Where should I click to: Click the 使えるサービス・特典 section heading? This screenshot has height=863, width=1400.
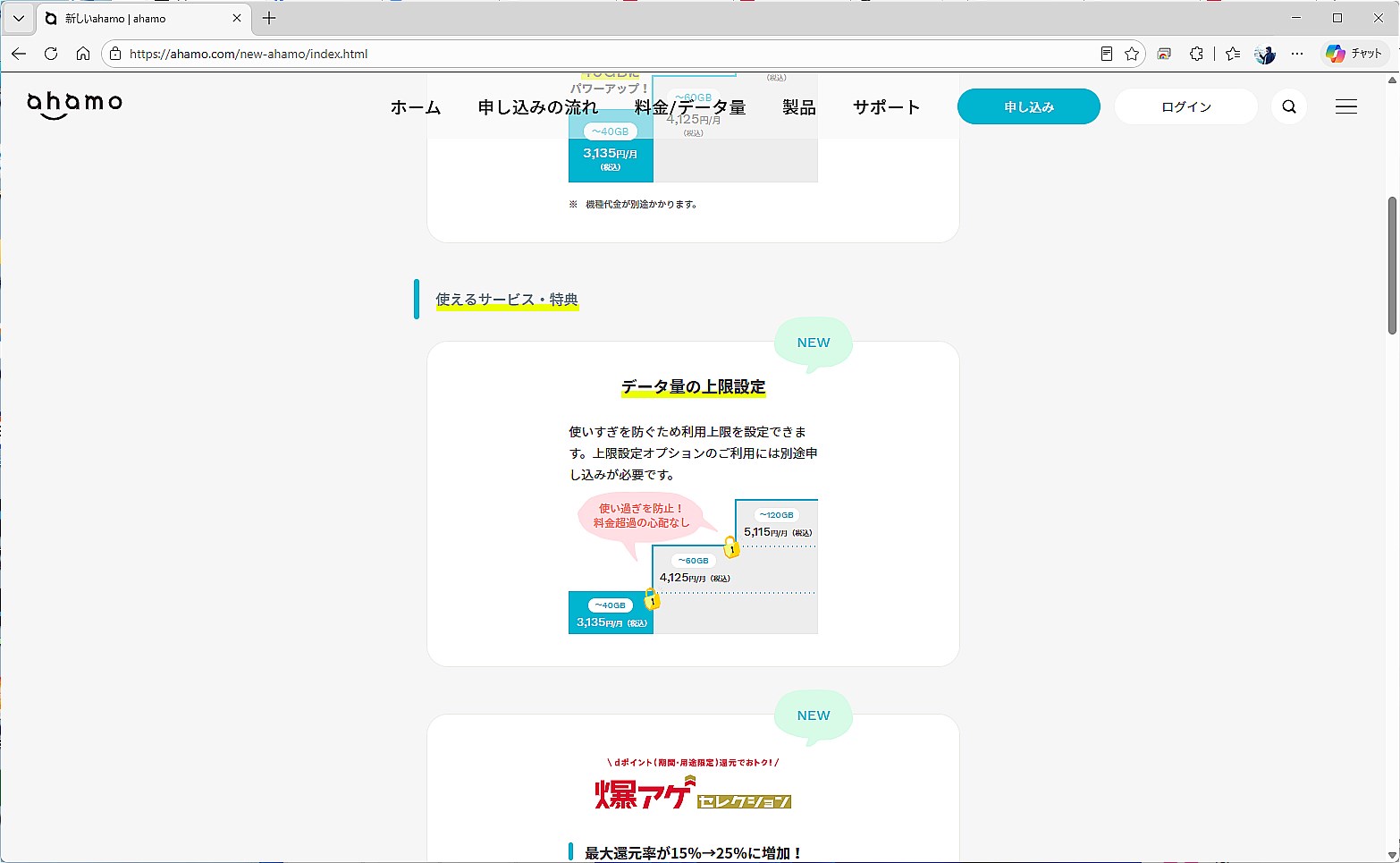coord(507,300)
